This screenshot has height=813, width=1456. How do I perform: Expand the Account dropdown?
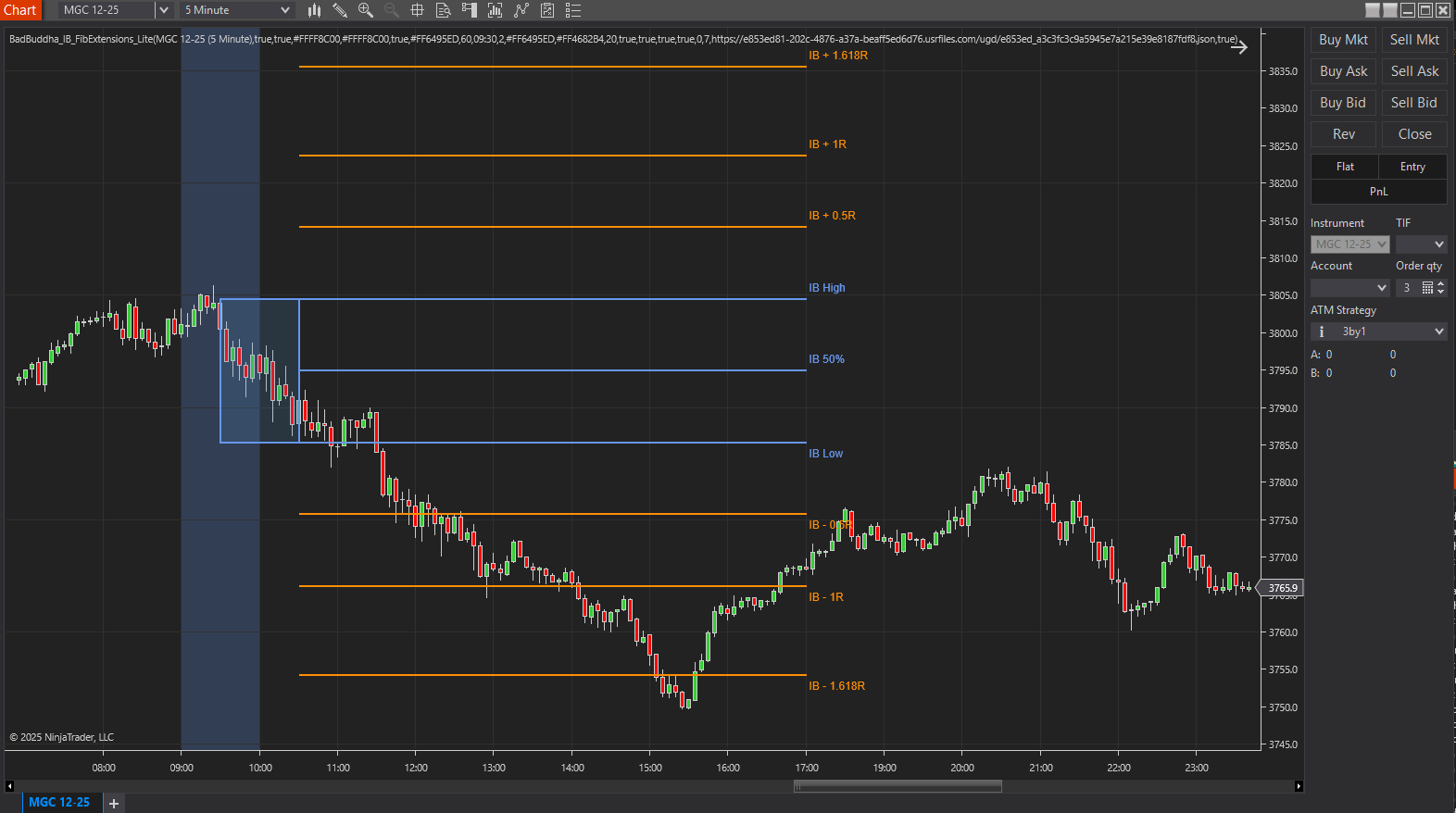[1349, 288]
